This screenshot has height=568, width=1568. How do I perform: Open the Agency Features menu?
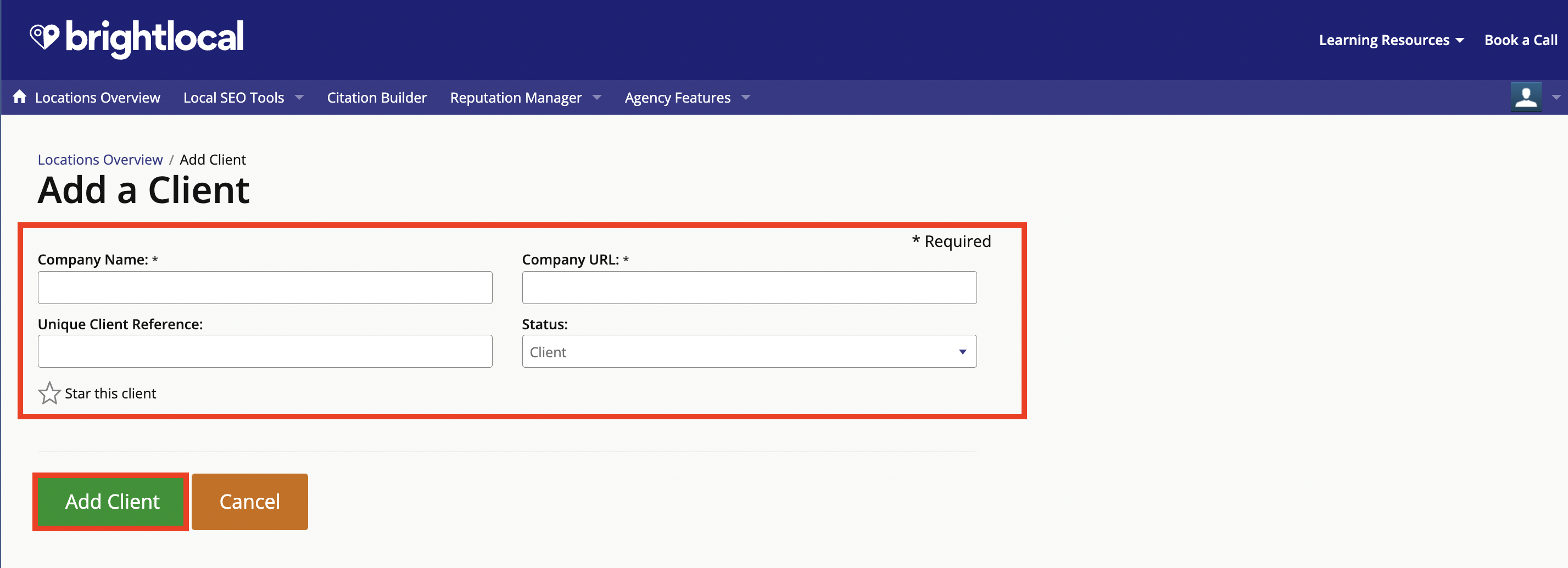click(678, 97)
